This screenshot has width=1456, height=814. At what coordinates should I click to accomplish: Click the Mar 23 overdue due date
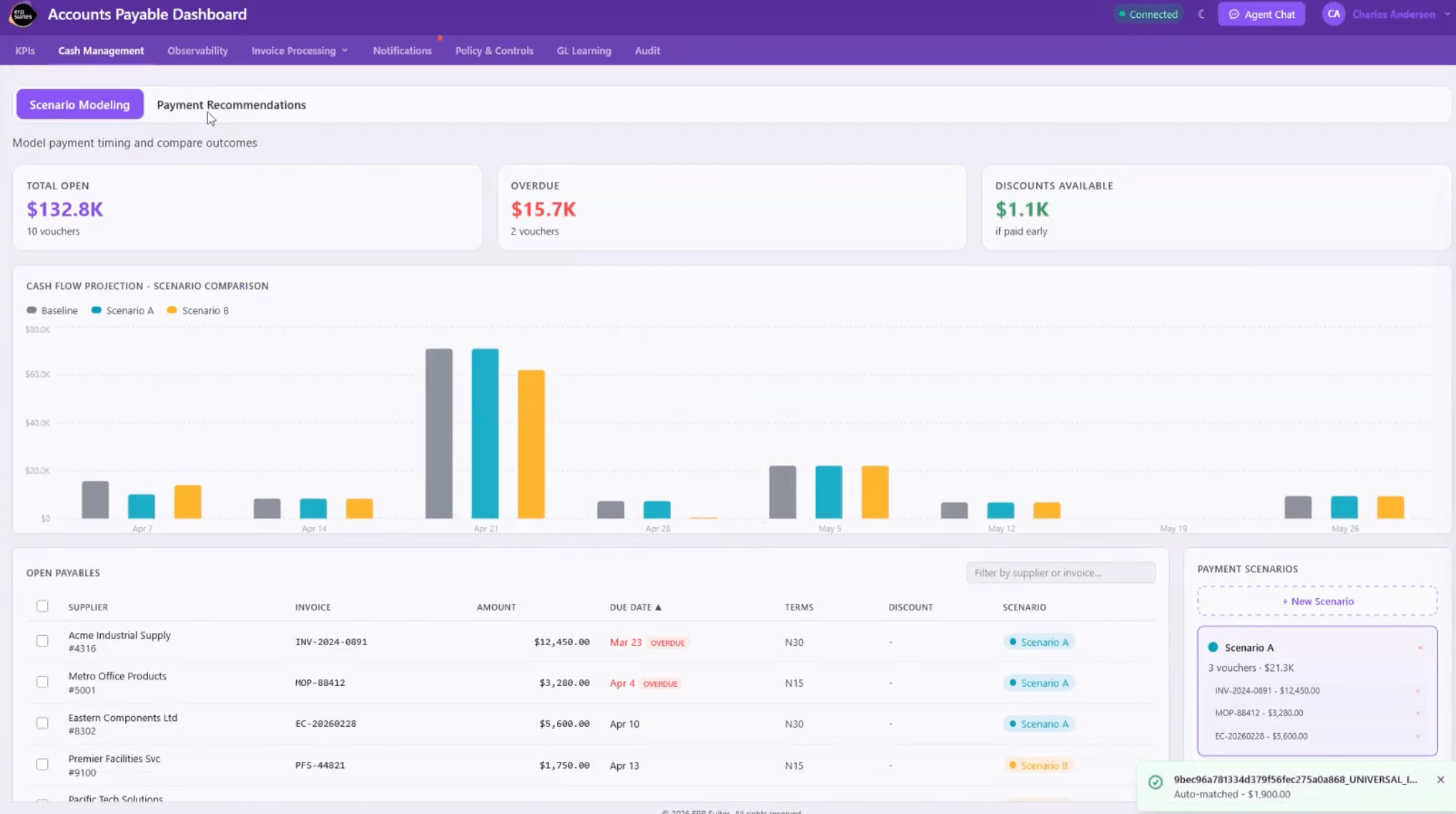point(626,642)
